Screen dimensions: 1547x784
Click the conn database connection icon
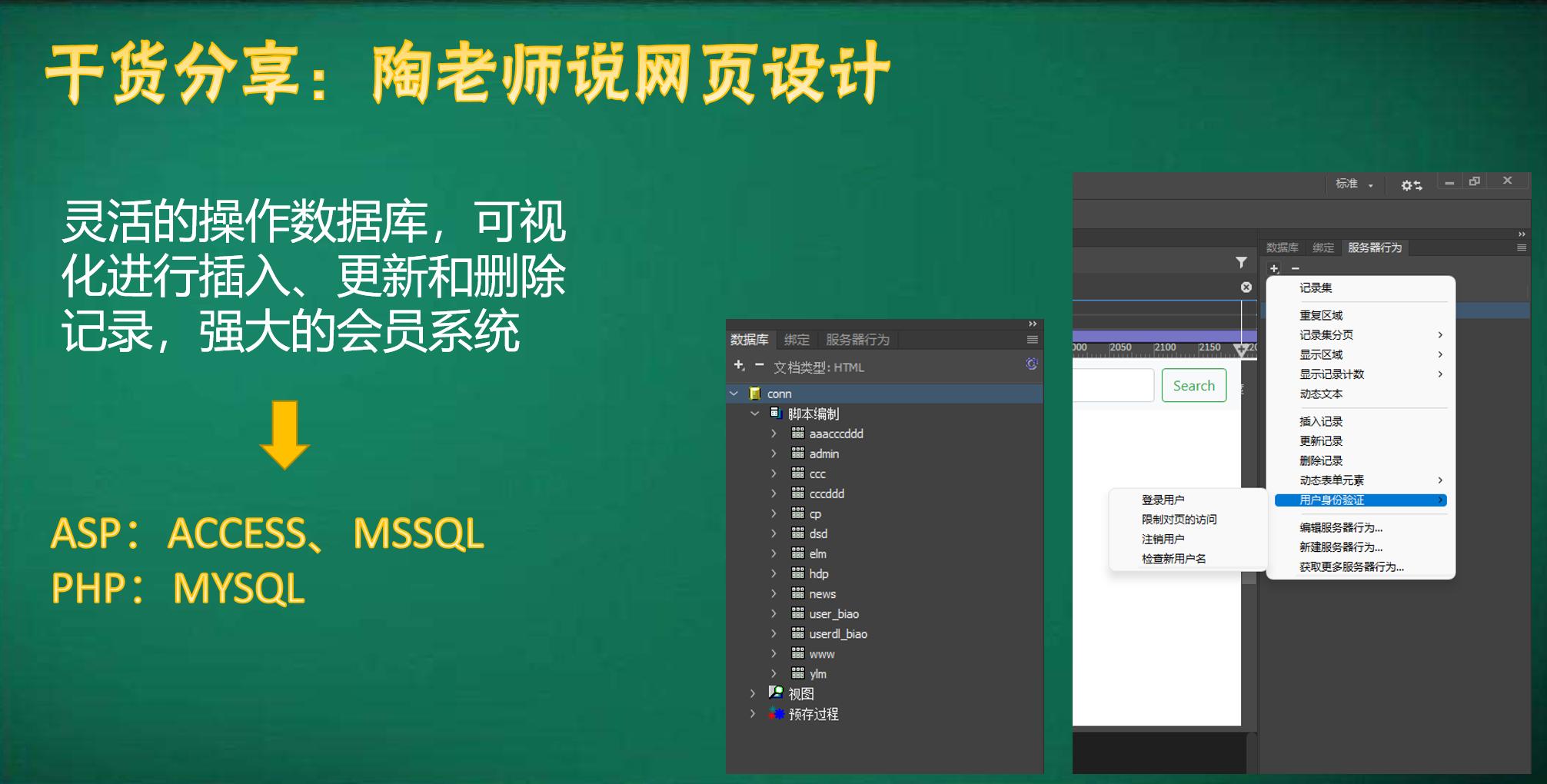tap(755, 394)
